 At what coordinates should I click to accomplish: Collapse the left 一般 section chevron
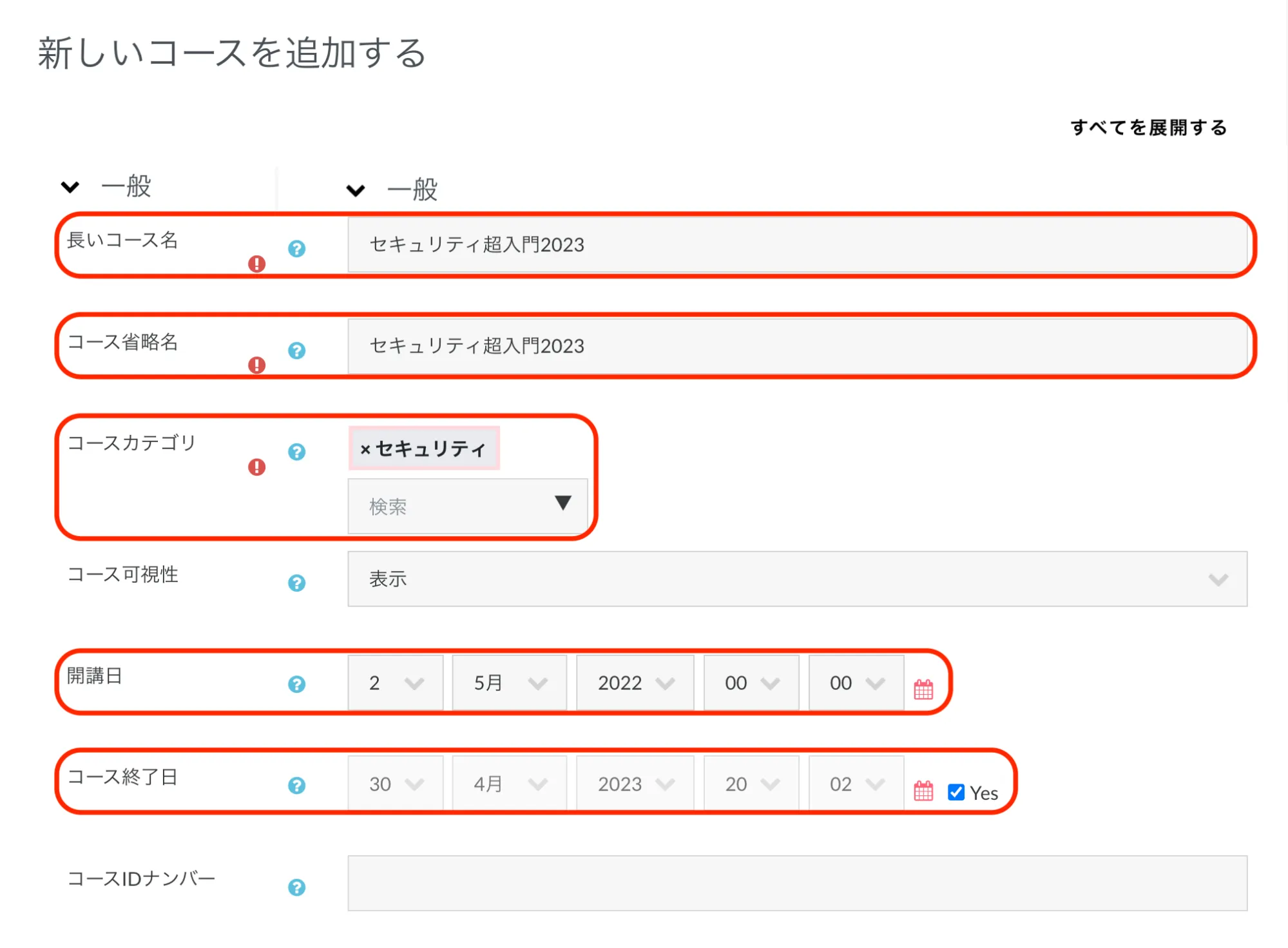coord(70,187)
